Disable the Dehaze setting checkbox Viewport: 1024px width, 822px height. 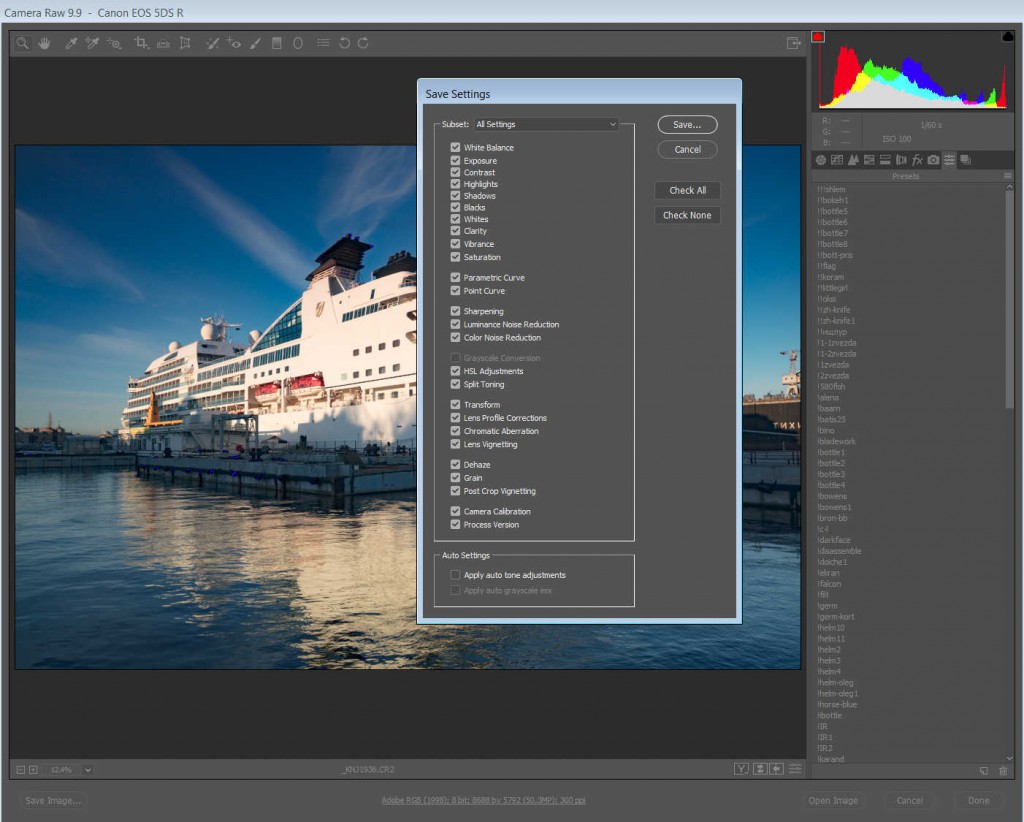point(456,465)
